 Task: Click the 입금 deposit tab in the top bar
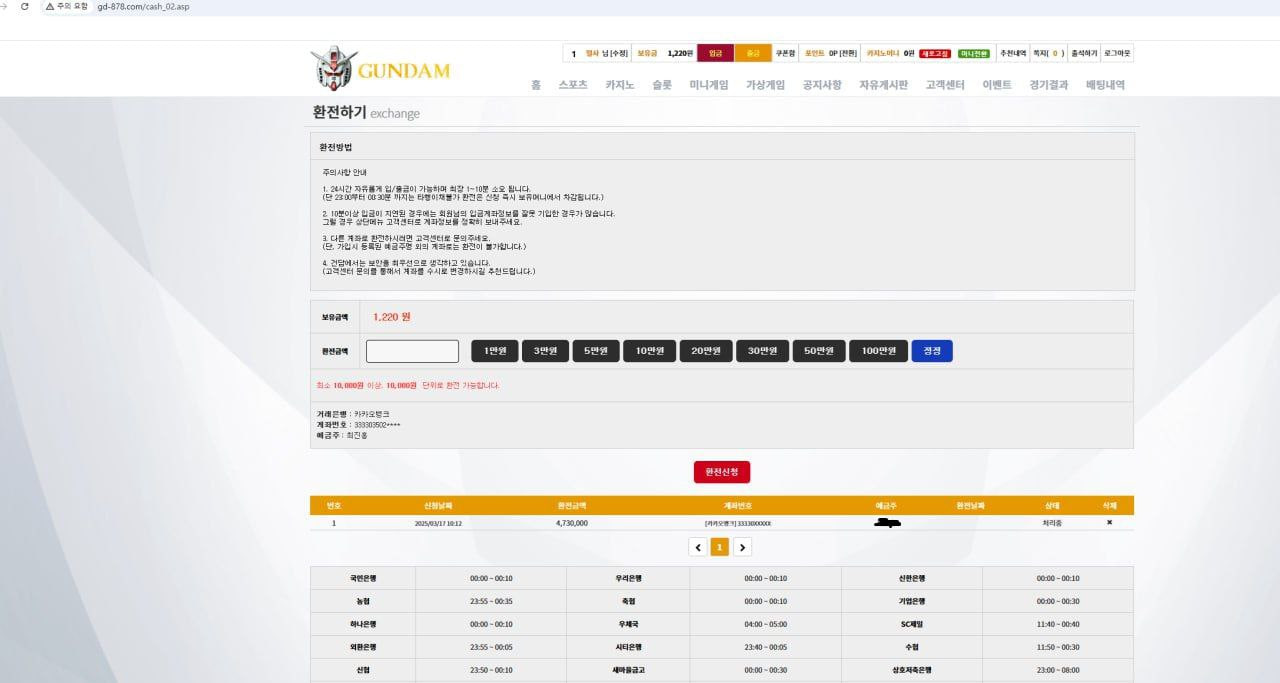tap(715, 53)
